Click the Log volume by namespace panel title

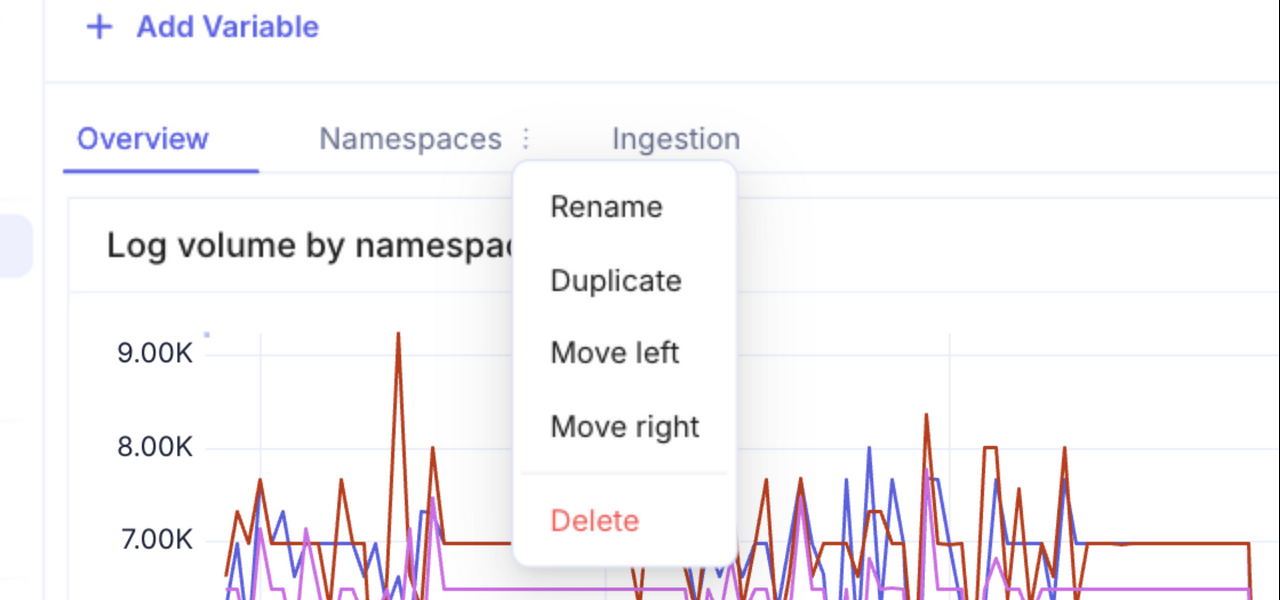coord(310,246)
